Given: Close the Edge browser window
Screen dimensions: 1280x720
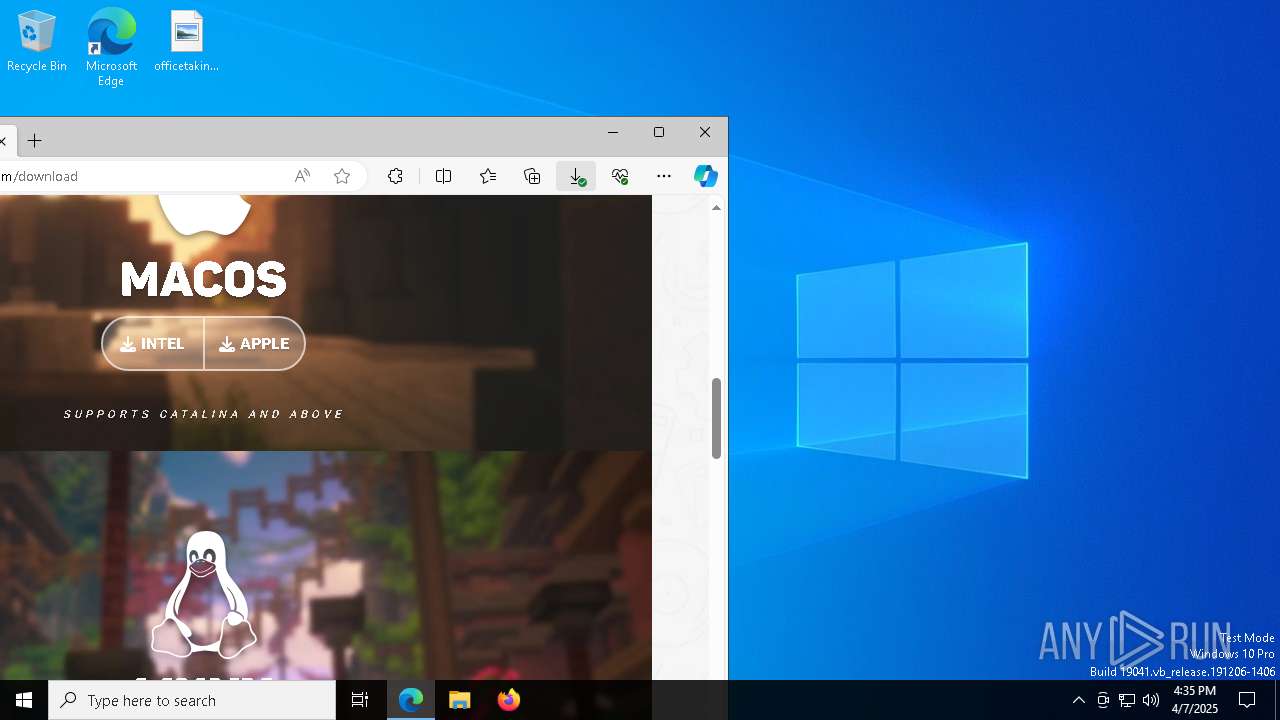Looking at the screenshot, I should tap(705, 132).
